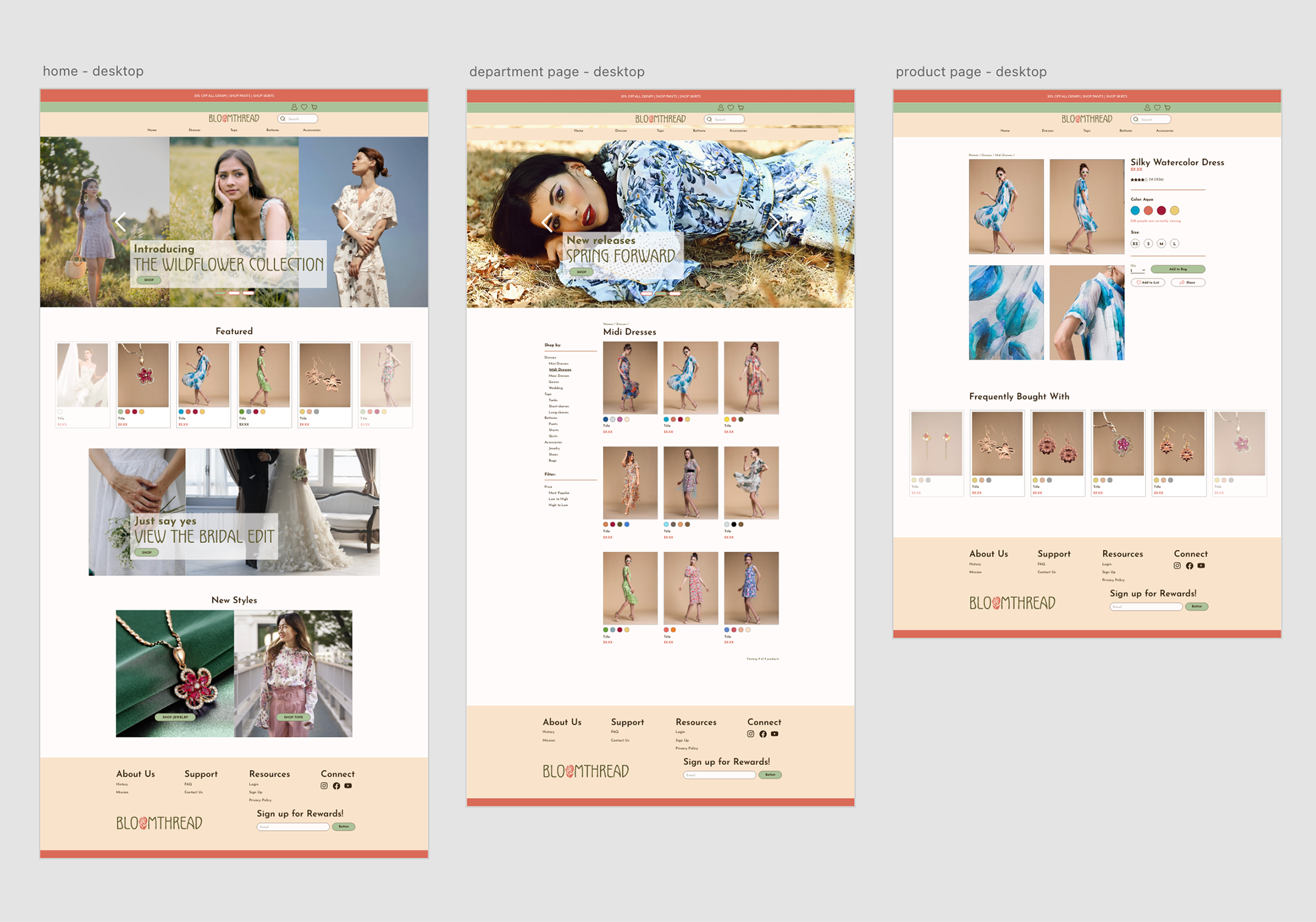Click Dresses nav item on home page

[x=195, y=130]
